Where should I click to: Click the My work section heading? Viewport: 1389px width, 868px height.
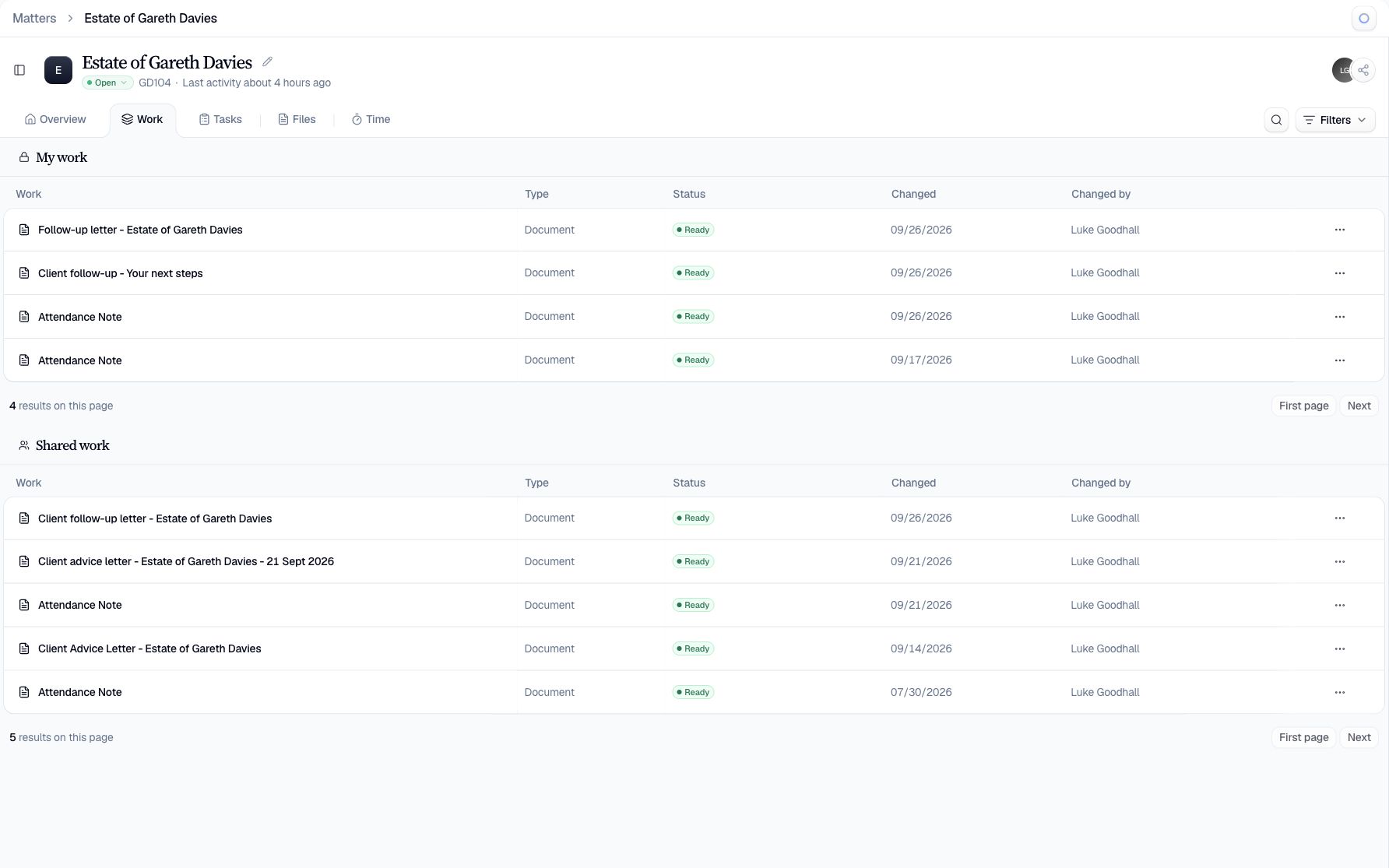62,157
